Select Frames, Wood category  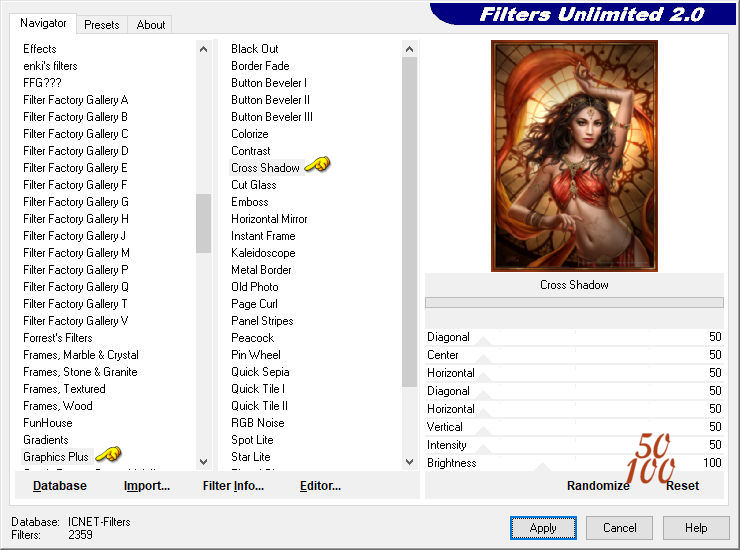tap(58, 406)
